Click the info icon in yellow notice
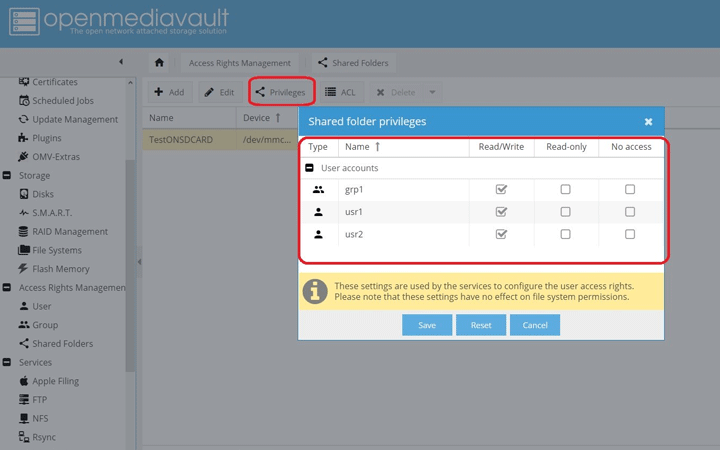Viewport: 720px width, 450px height. [315, 292]
